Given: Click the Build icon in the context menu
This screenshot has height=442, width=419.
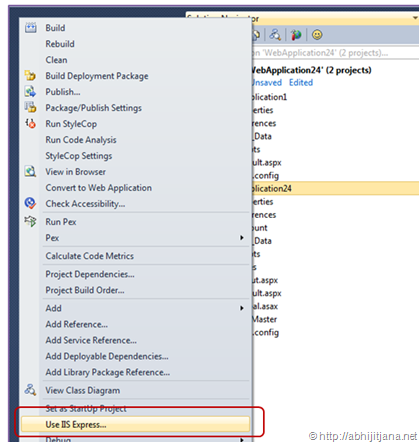Looking at the screenshot, I should pos(31,28).
